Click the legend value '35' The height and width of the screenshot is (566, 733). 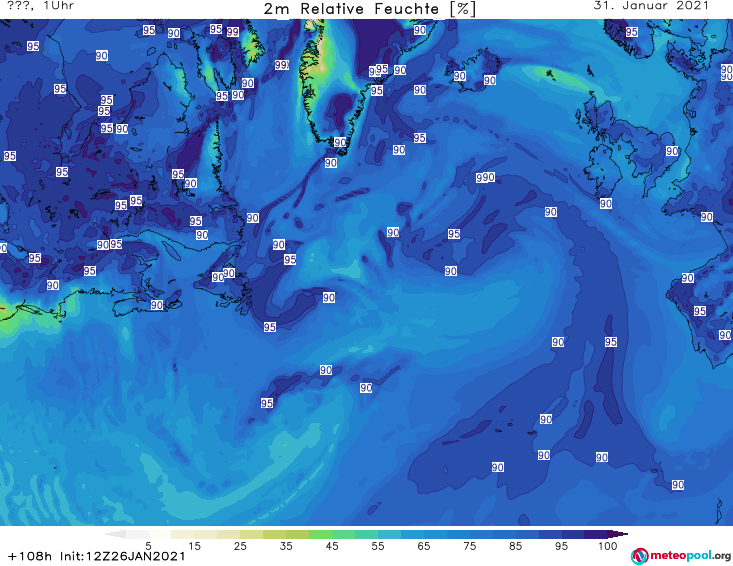(x=286, y=546)
